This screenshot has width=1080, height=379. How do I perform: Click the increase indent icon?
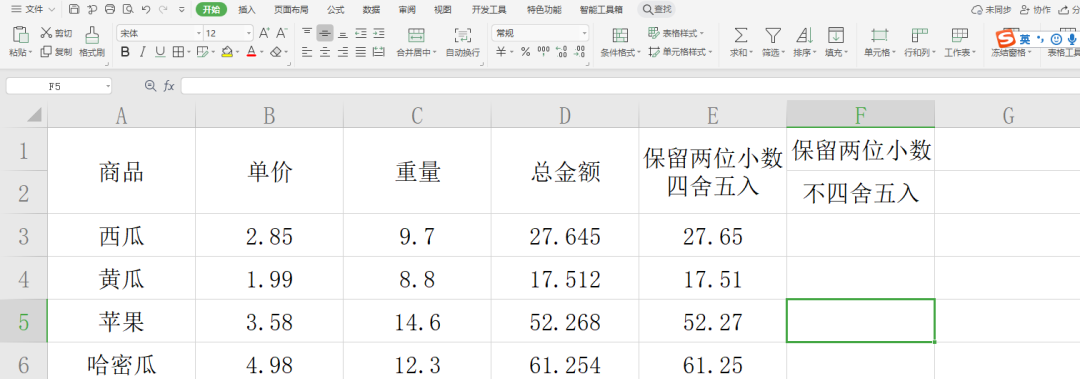click(378, 33)
